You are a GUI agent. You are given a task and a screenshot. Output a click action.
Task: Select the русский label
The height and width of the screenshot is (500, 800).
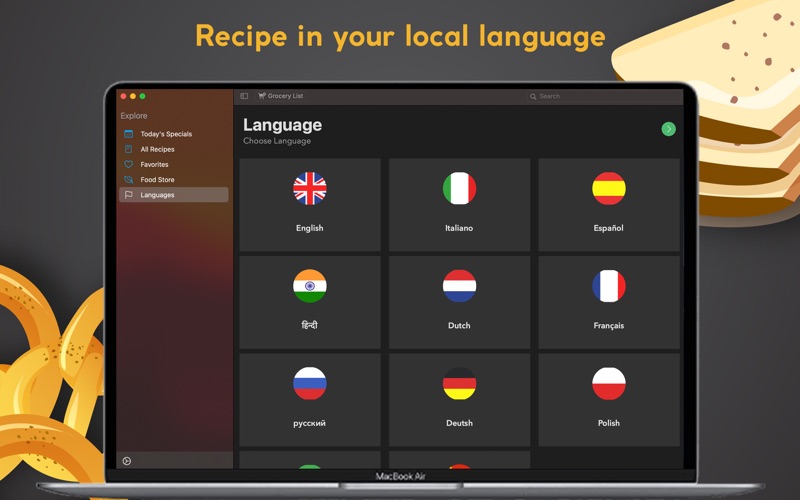(309, 423)
